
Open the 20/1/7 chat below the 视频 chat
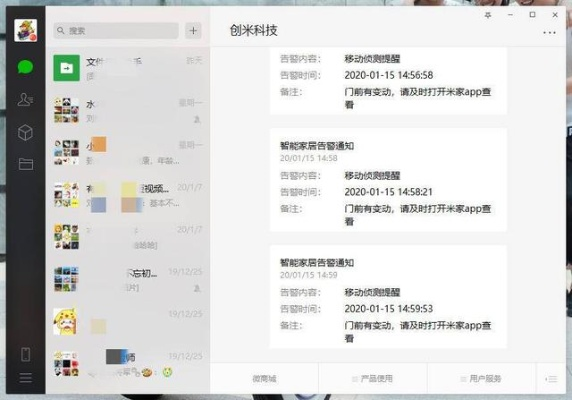[x=128, y=237]
